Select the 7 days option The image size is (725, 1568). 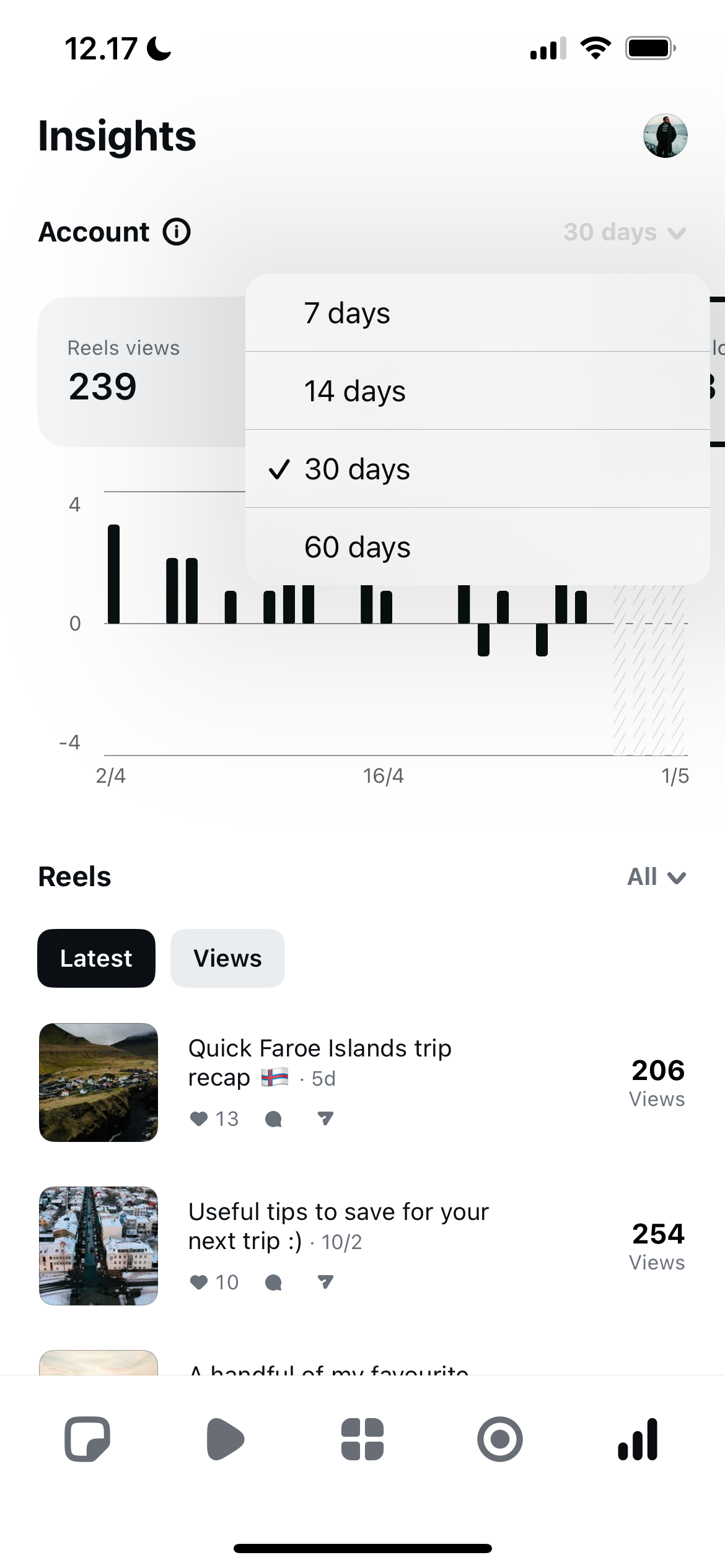pyautogui.click(x=477, y=313)
